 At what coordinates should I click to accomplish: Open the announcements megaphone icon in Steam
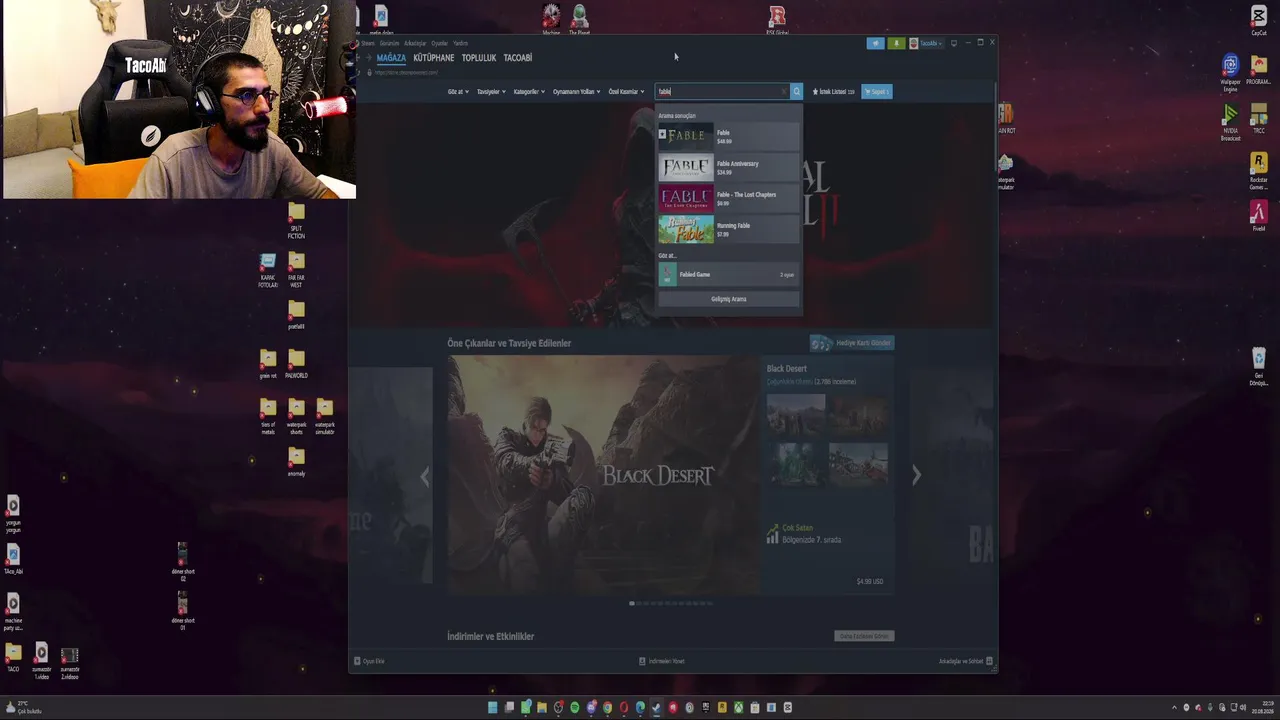click(x=875, y=43)
